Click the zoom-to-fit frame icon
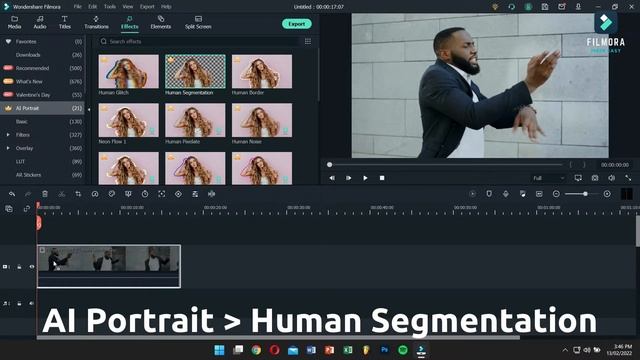This screenshot has width=640, height=360. (162, 194)
